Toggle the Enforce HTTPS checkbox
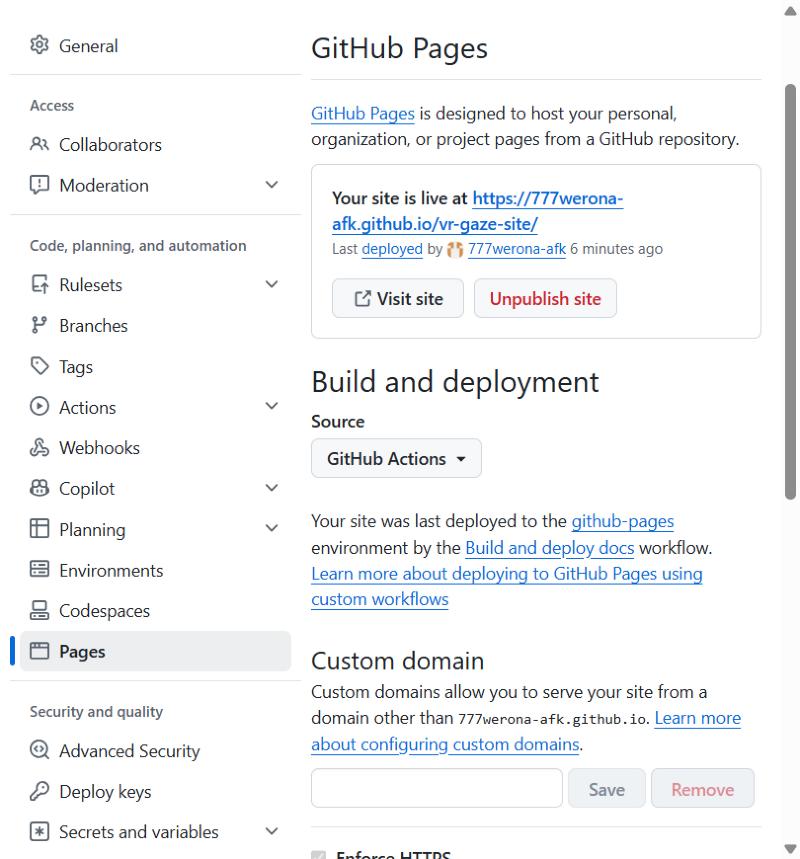This screenshot has width=800, height=859. (x=318, y=855)
